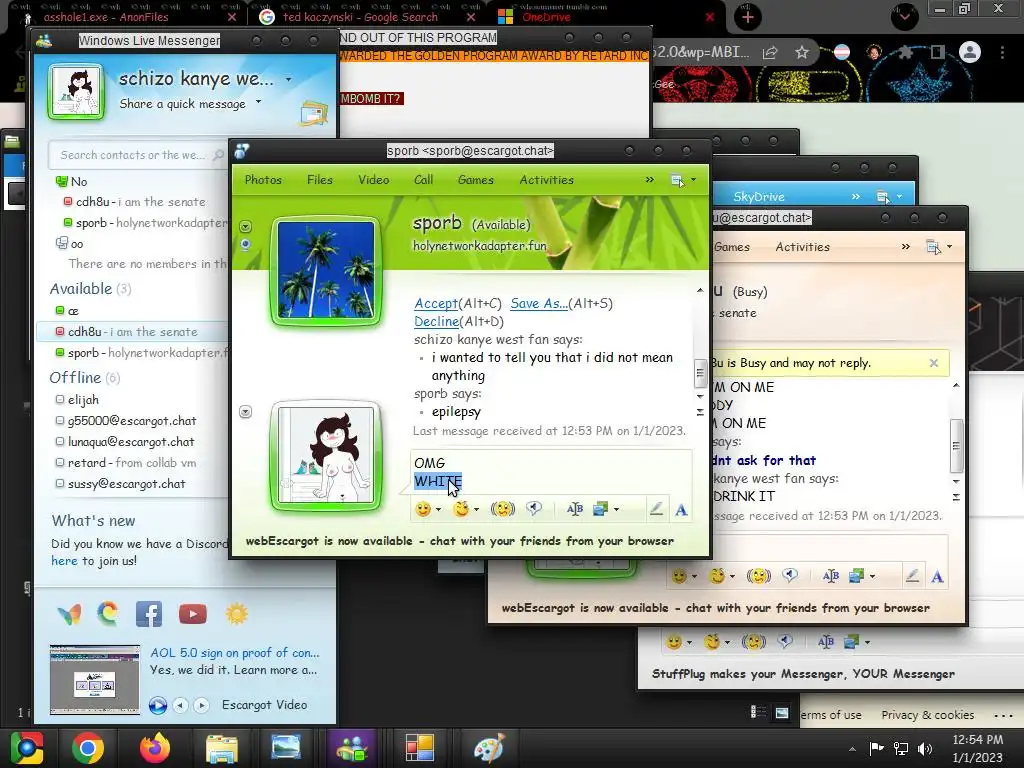Go to next Escargot Video item

coord(201,705)
